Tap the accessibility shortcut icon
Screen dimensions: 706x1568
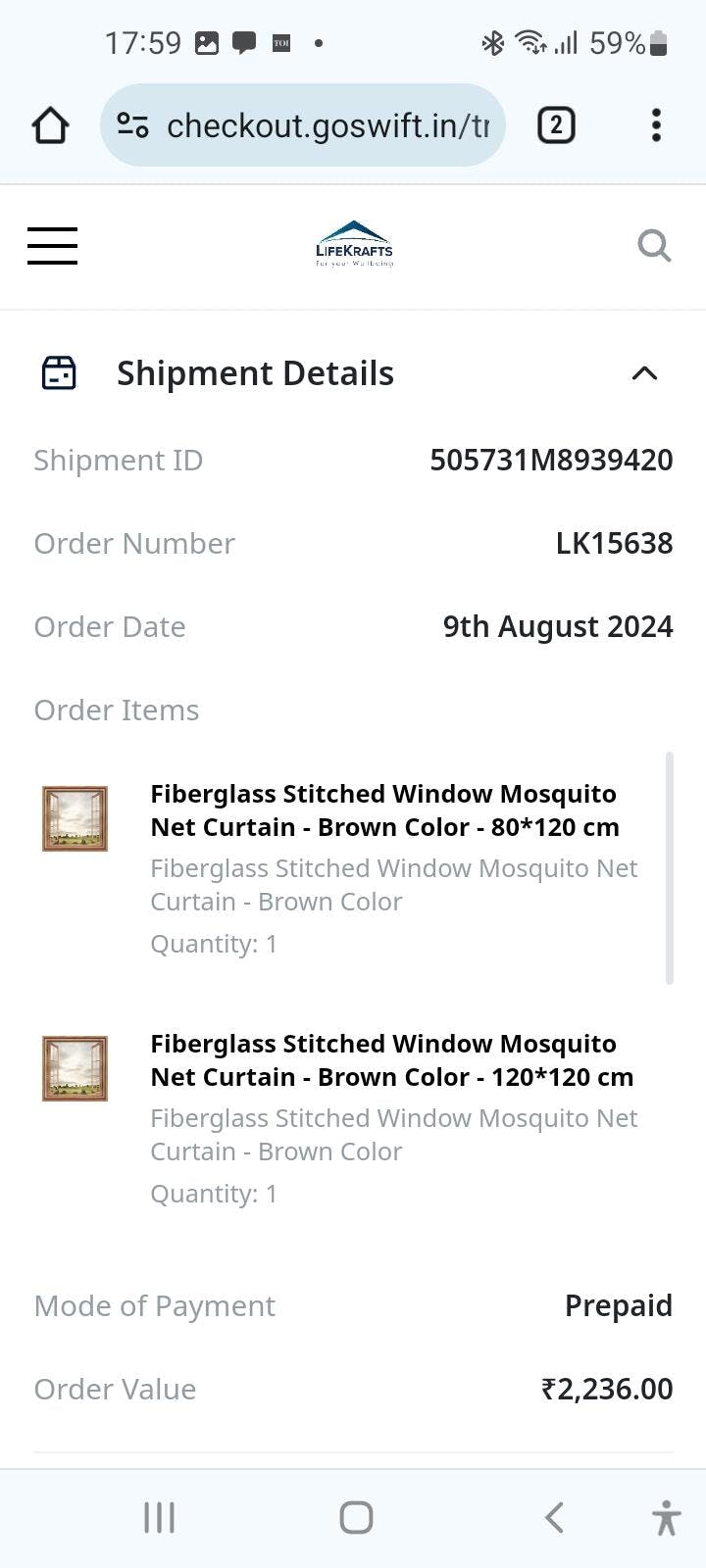(666, 1517)
